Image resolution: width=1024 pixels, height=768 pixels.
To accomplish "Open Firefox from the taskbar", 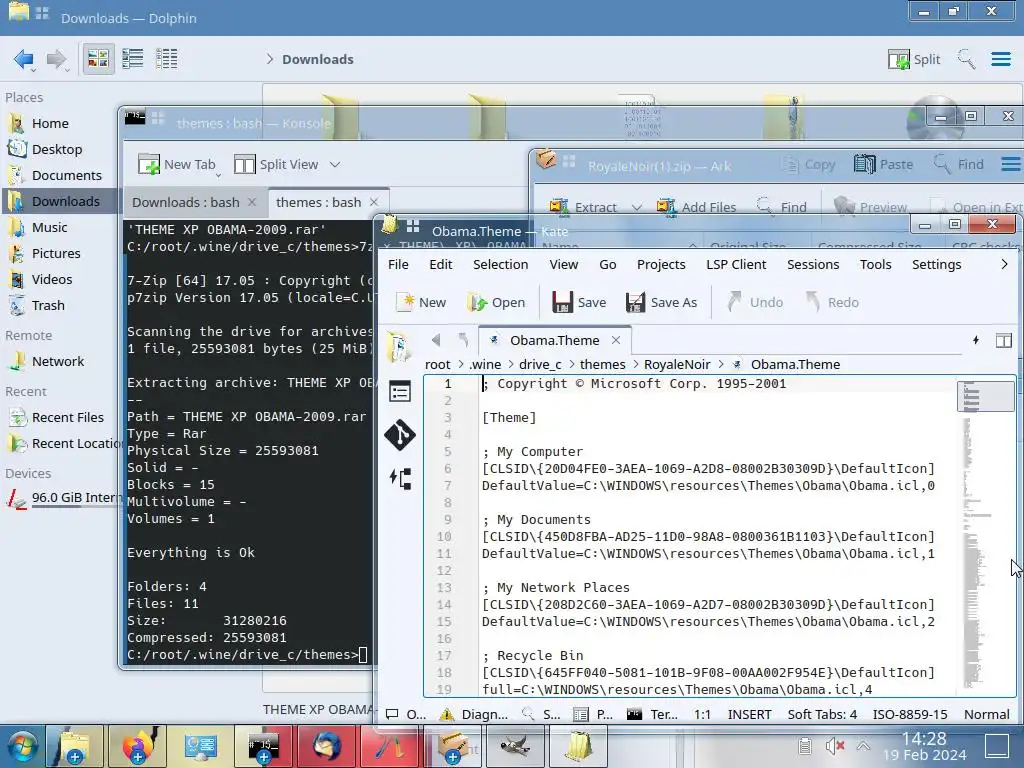I will click(x=137, y=746).
